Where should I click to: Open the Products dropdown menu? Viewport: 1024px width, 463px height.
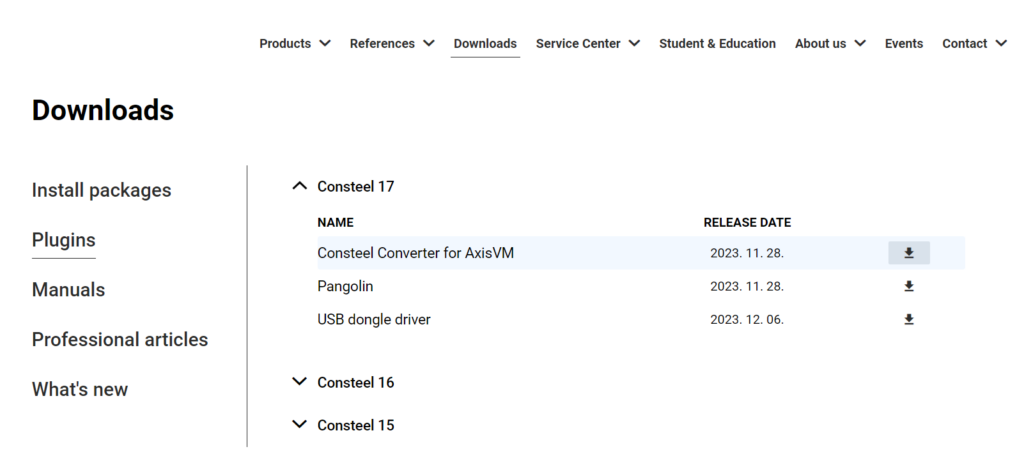pos(295,44)
